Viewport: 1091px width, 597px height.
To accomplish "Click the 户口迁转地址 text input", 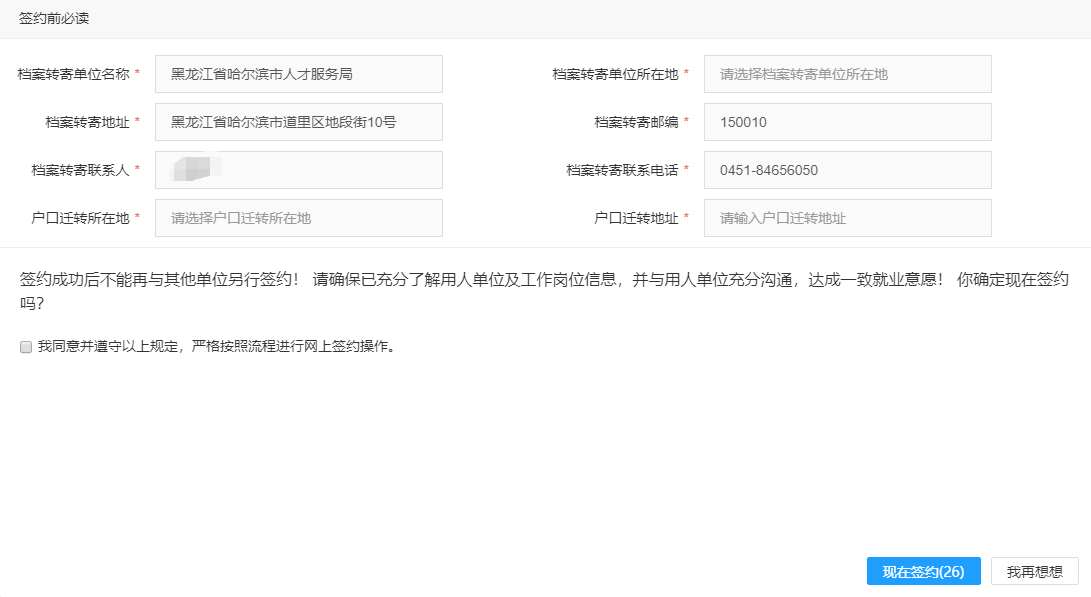I will coord(847,218).
